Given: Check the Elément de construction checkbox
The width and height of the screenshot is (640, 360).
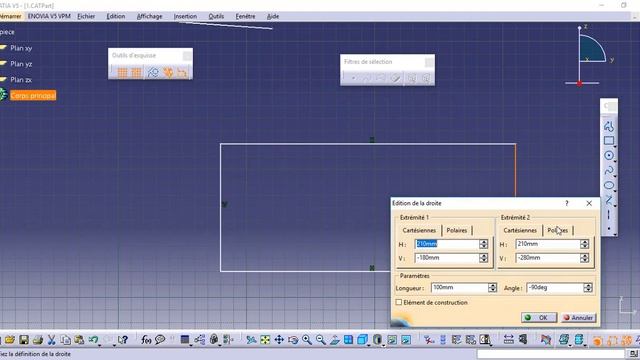Looking at the screenshot, I should coord(399,302).
